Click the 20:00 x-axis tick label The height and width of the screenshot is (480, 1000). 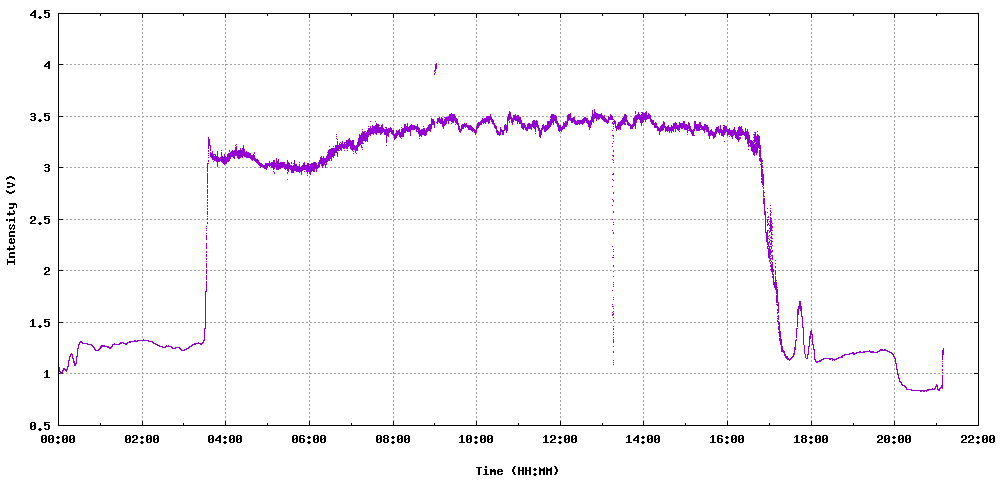893,439
